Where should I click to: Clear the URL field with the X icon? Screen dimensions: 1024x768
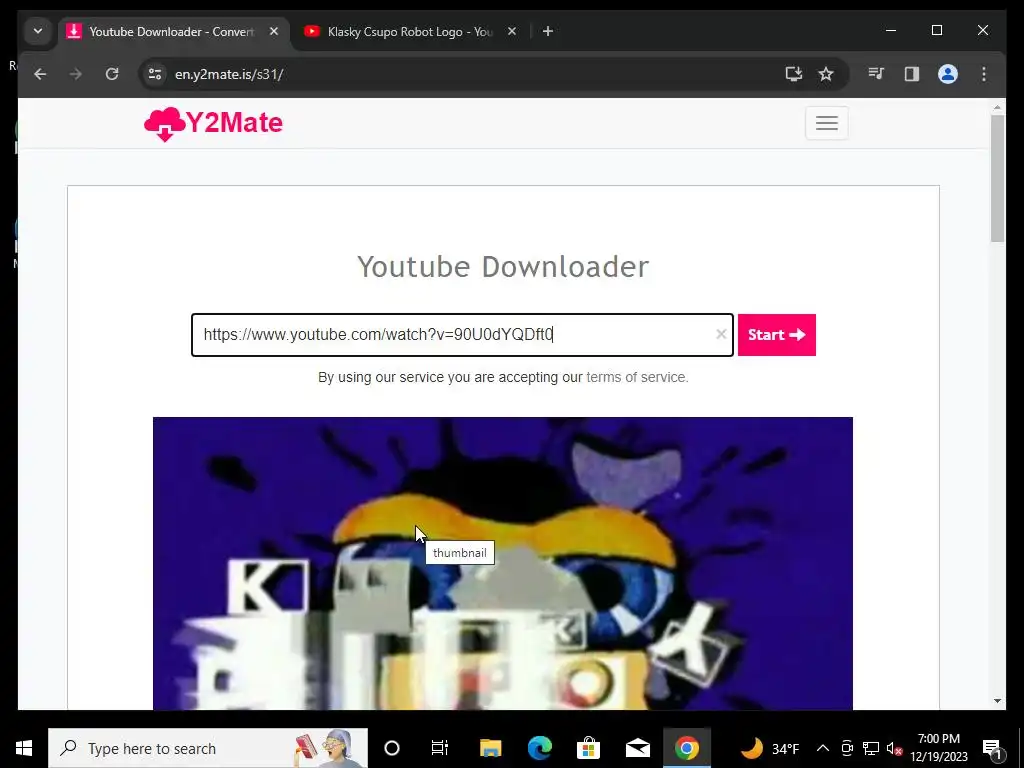(x=721, y=334)
